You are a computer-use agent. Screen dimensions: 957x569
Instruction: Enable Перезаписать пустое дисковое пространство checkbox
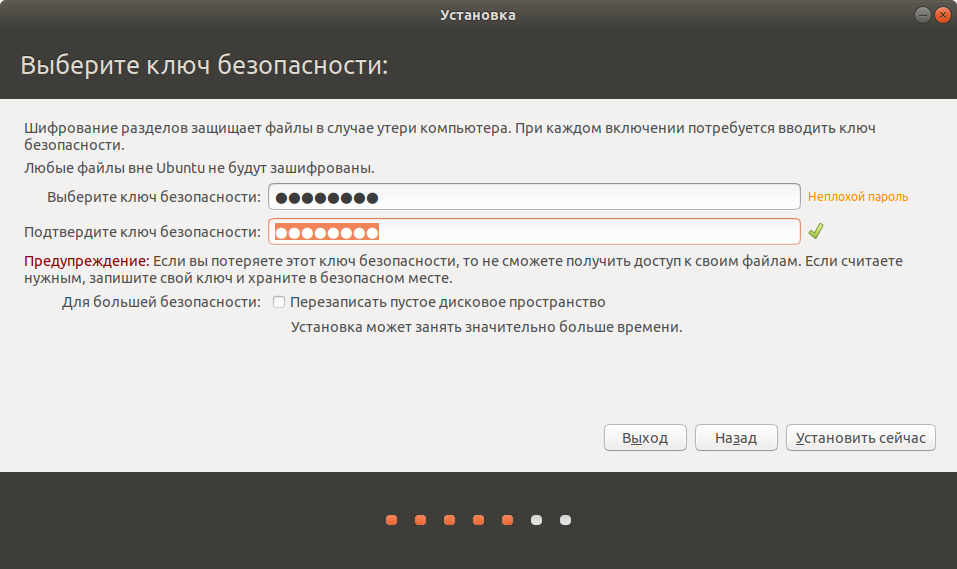(x=279, y=302)
